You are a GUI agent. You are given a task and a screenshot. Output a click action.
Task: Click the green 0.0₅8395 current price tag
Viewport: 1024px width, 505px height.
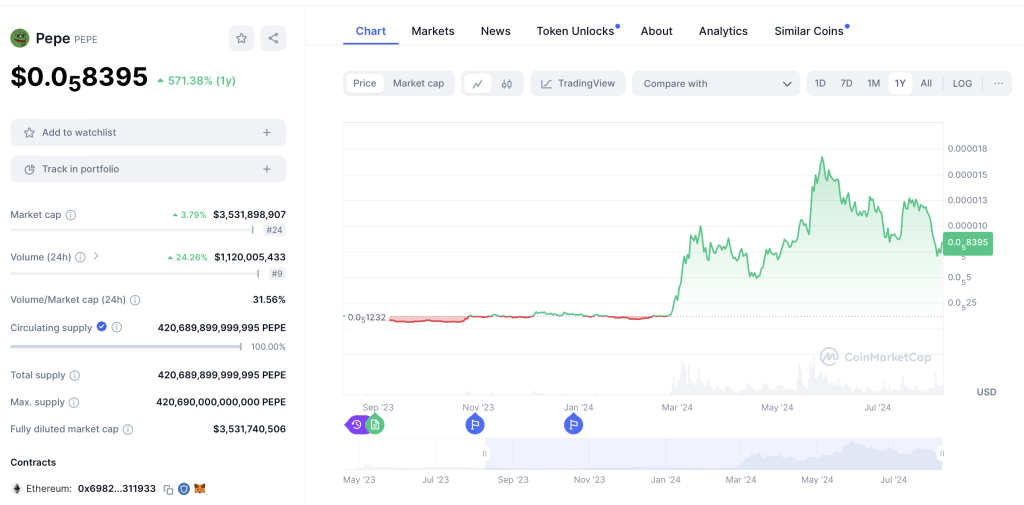click(x=967, y=243)
